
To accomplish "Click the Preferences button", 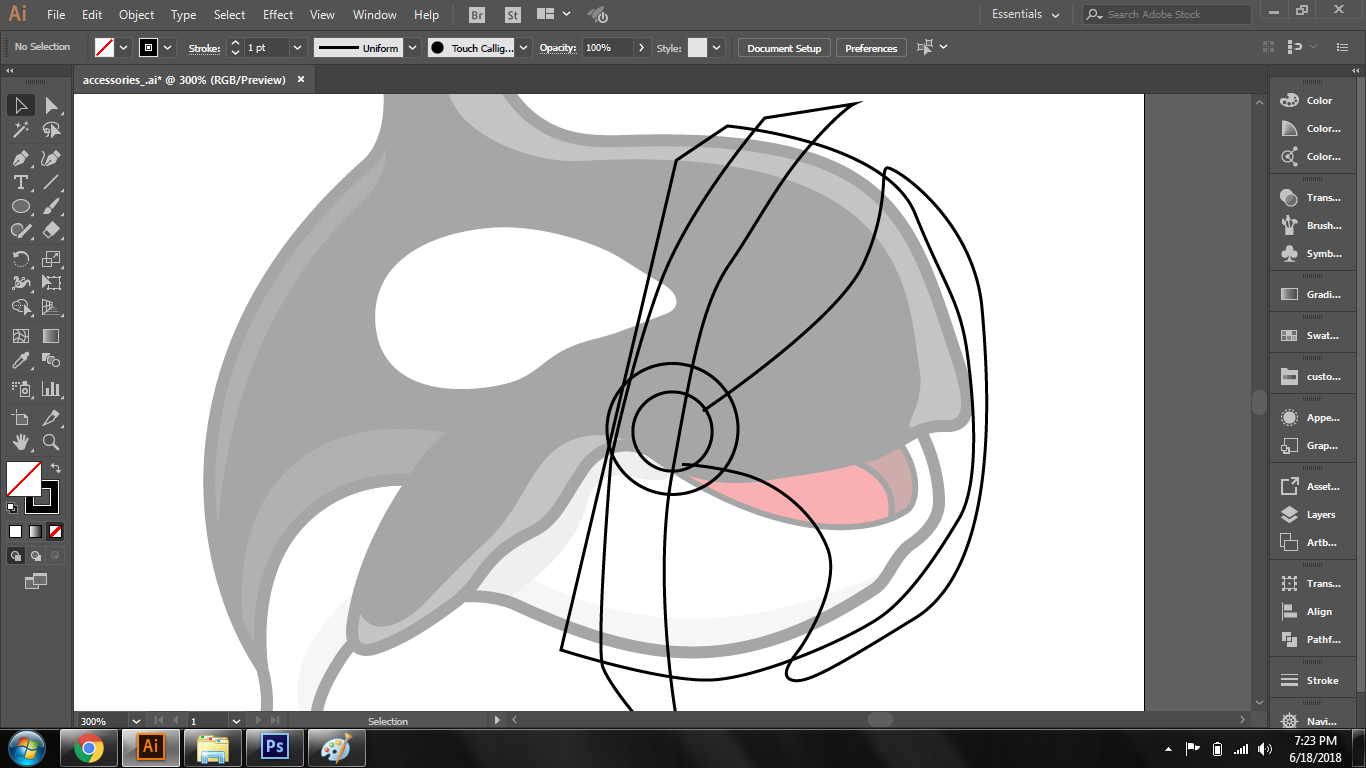I will (x=871, y=48).
